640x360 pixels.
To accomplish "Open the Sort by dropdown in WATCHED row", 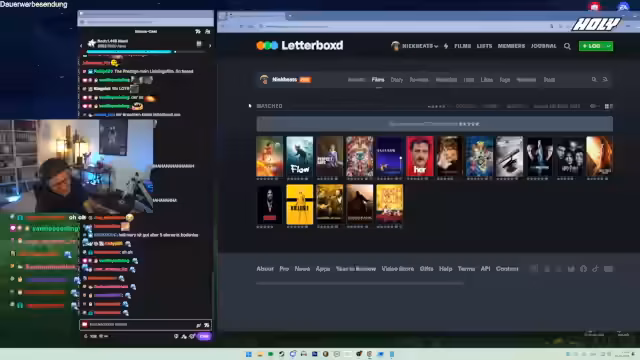I will (x=557, y=106).
